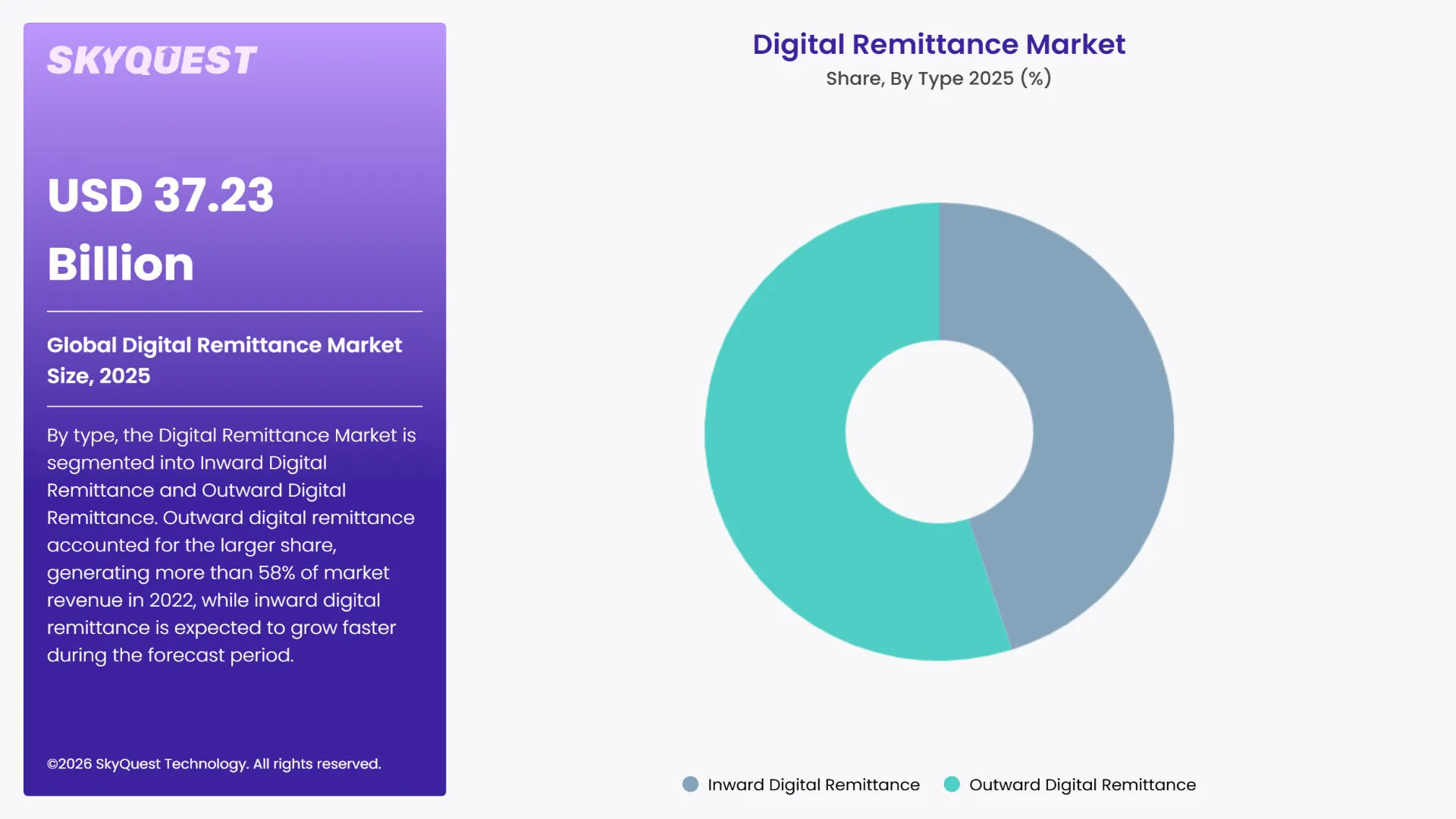Viewport: 1456px width, 819px height.
Task: Click the paragraph starting 'By type, the Digital'
Action: click(231, 545)
